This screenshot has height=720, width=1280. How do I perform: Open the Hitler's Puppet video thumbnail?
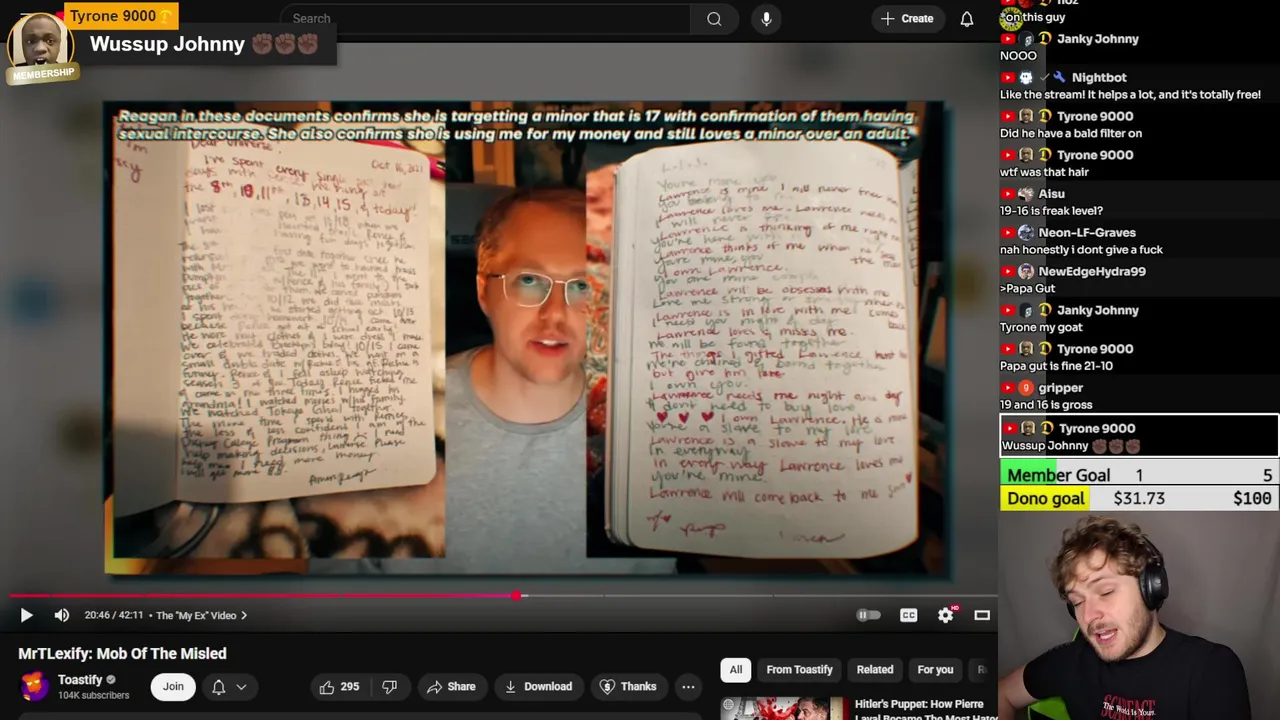pos(782,708)
